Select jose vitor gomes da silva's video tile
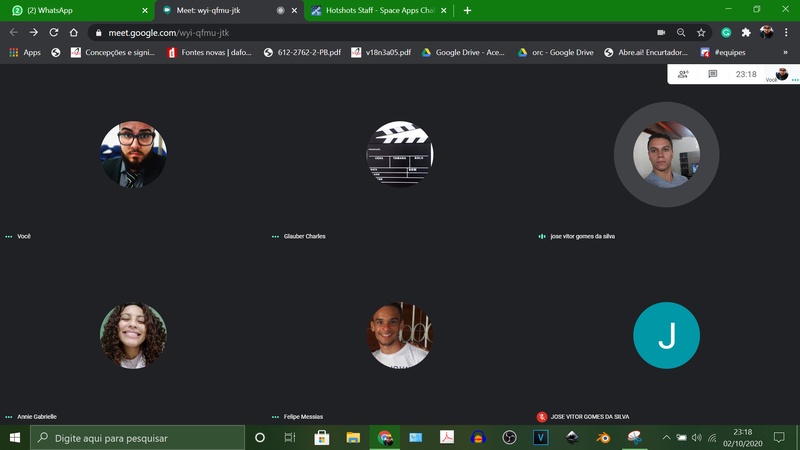Screen dimensions: 800x450 [666, 160]
